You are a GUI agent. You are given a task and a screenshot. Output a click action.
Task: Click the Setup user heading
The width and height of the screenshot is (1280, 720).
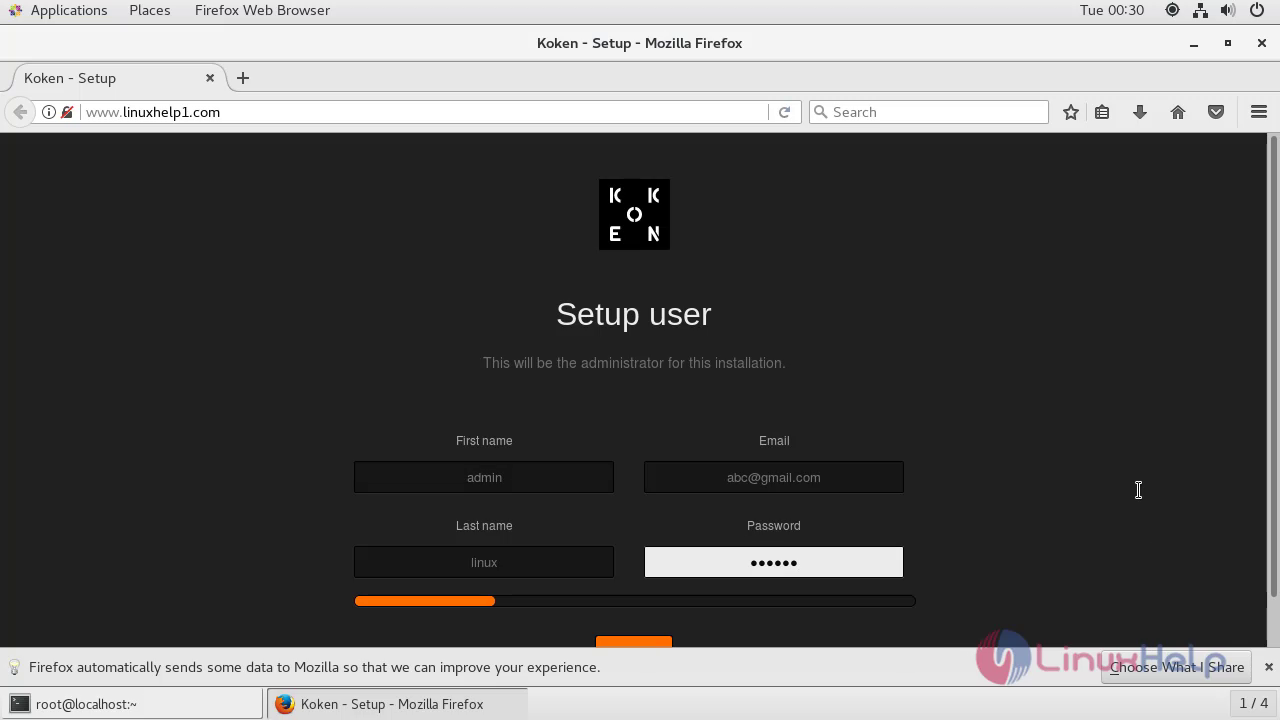634,314
